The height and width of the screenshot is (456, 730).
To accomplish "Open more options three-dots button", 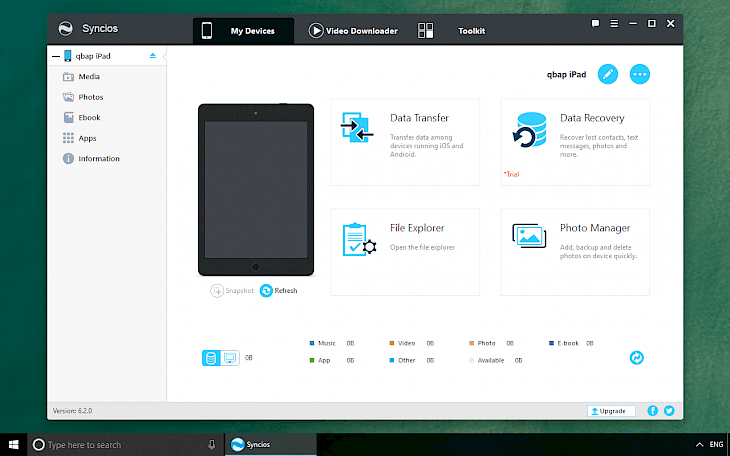I will coord(640,74).
